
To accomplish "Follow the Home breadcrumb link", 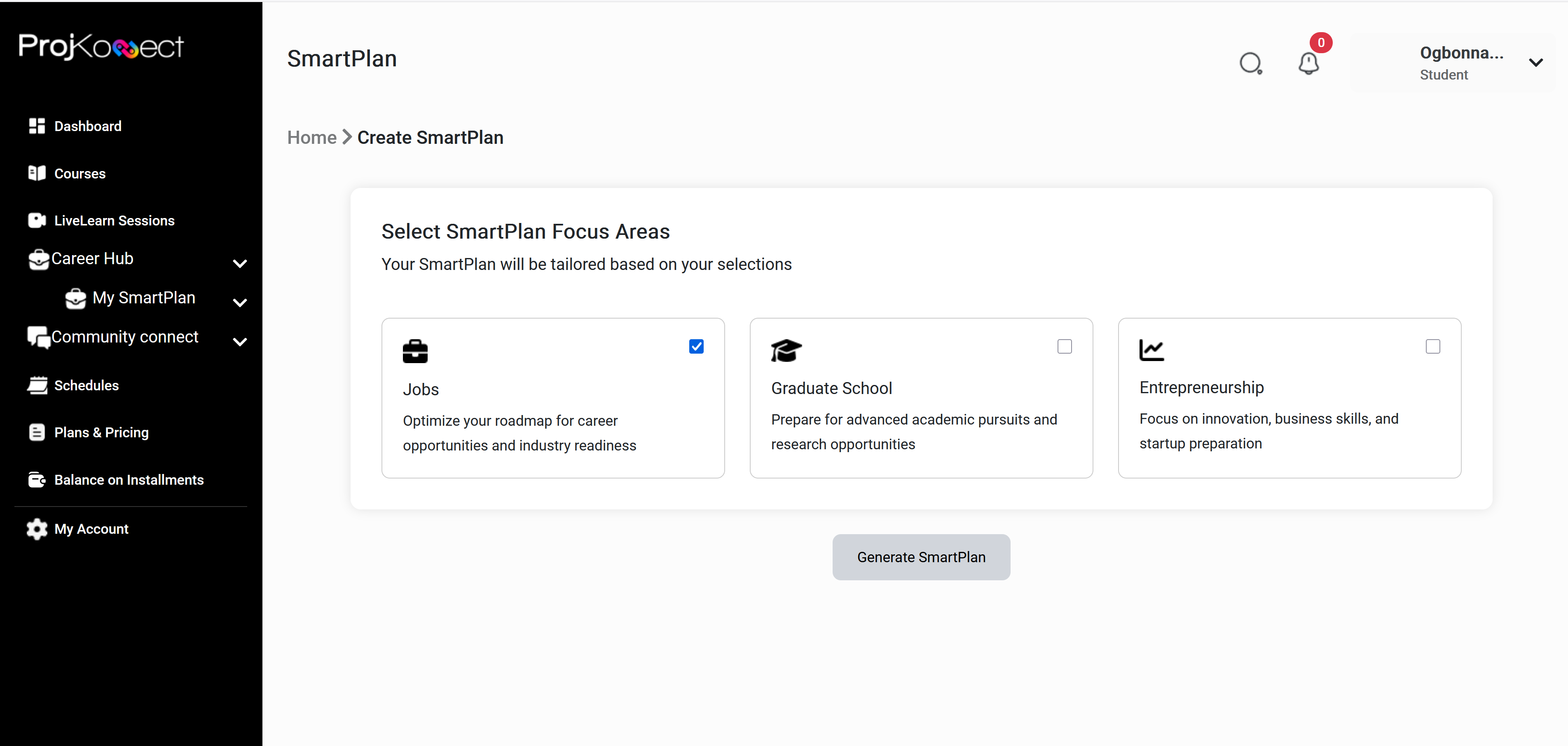I will [311, 137].
